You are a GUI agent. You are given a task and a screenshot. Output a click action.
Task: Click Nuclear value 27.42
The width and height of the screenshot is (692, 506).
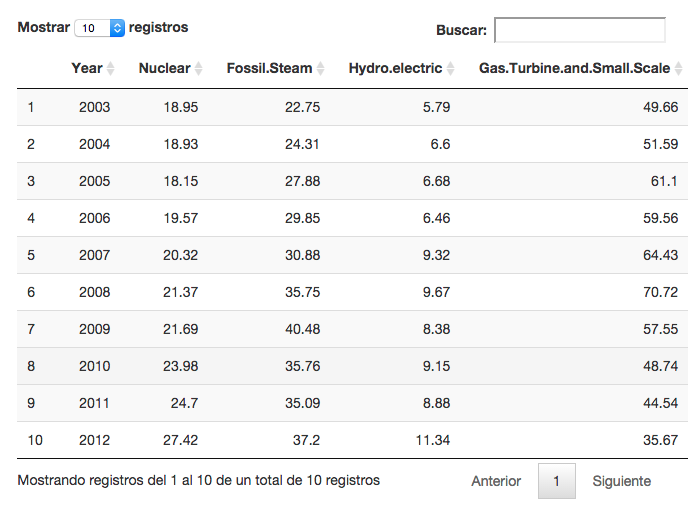pos(181,441)
